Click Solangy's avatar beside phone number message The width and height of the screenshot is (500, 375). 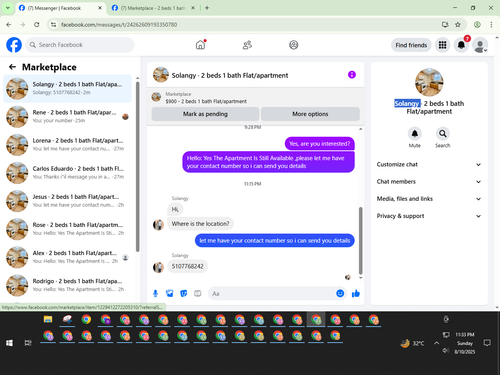(x=158, y=267)
